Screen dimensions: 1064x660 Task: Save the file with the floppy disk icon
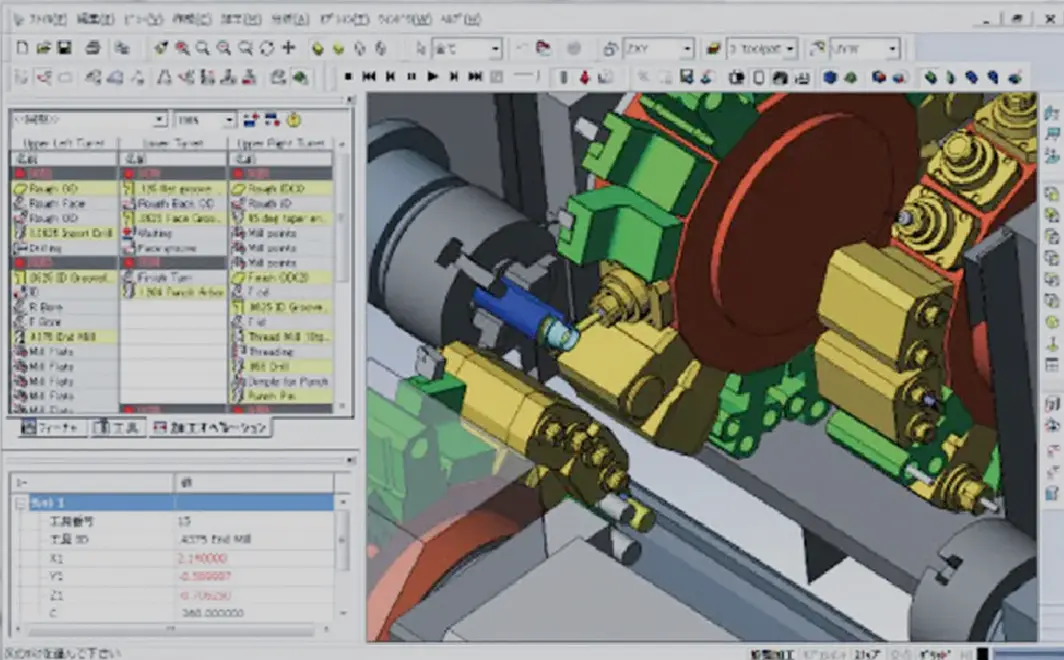pos(64,48)
